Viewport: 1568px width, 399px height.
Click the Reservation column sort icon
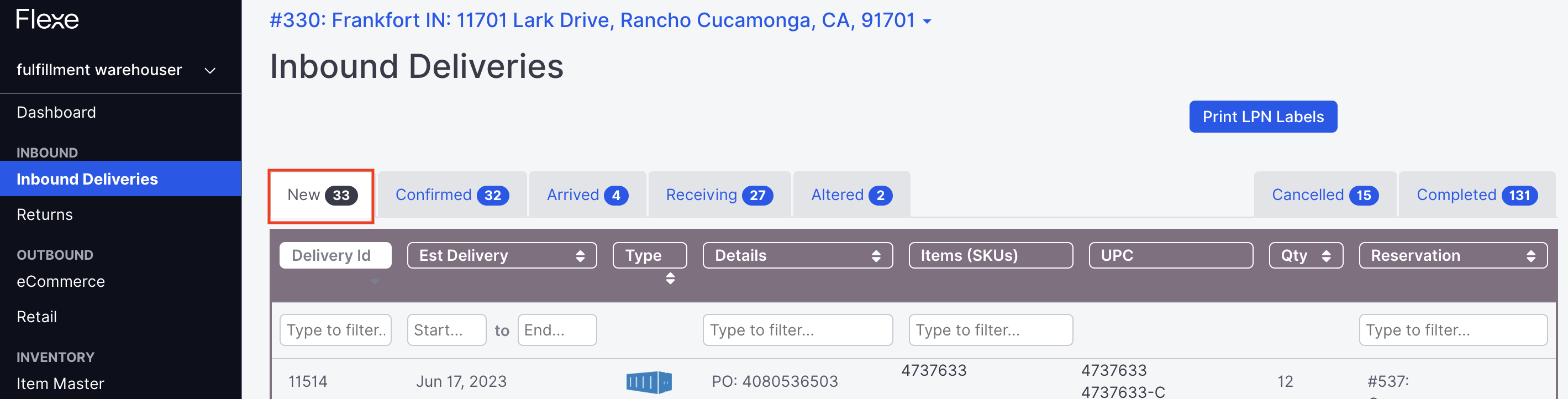(x=1533, y=255)
